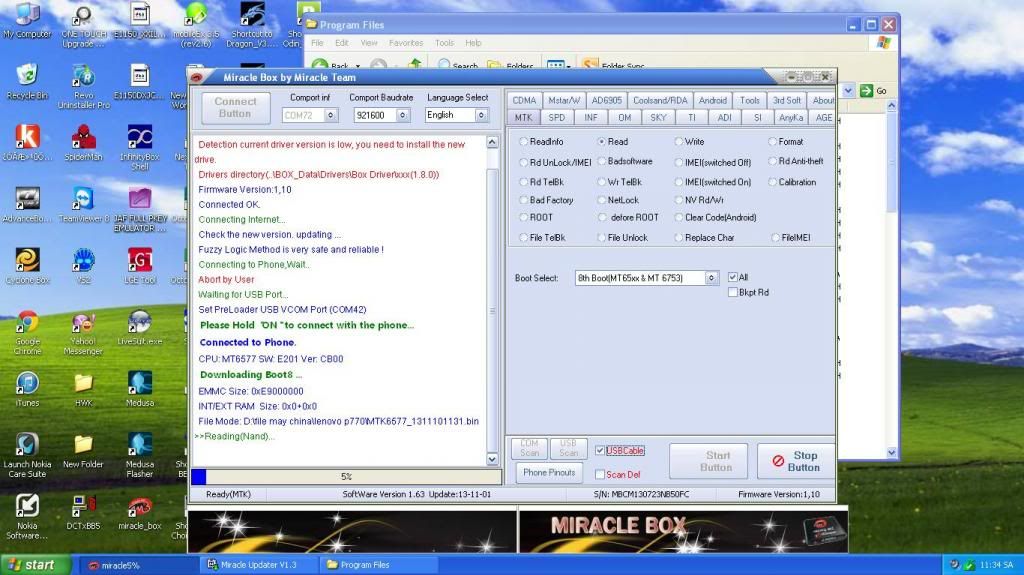The width and height of the screenshot is (1024, 575).
Task: Open Recycle Bin on desktop
Action: tap(27, 82)
